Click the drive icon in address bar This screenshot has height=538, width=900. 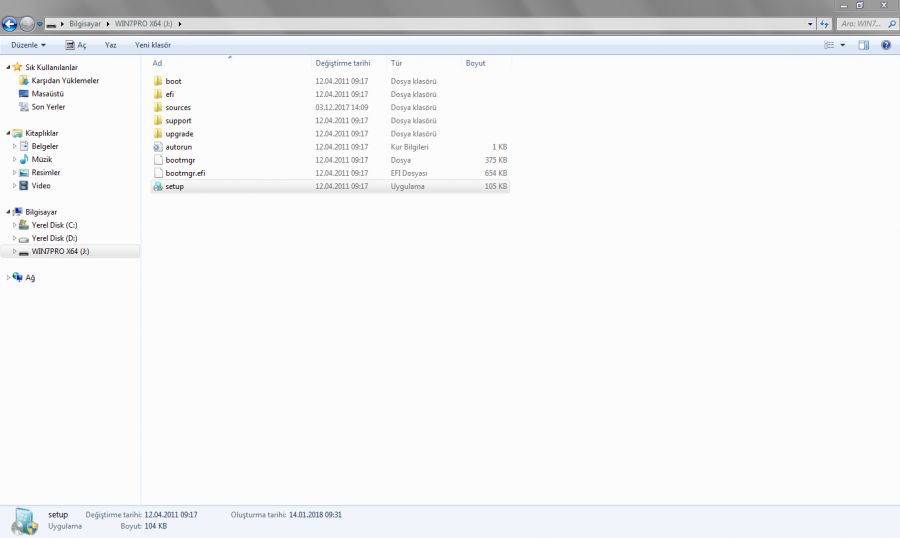click(x=52, y=24)
